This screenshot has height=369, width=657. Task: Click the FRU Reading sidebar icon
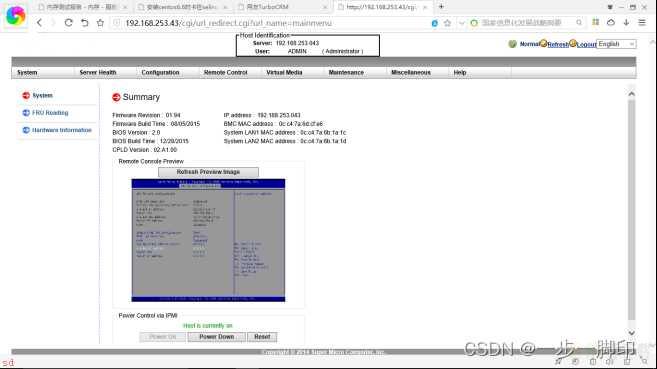tap(26, 113)
